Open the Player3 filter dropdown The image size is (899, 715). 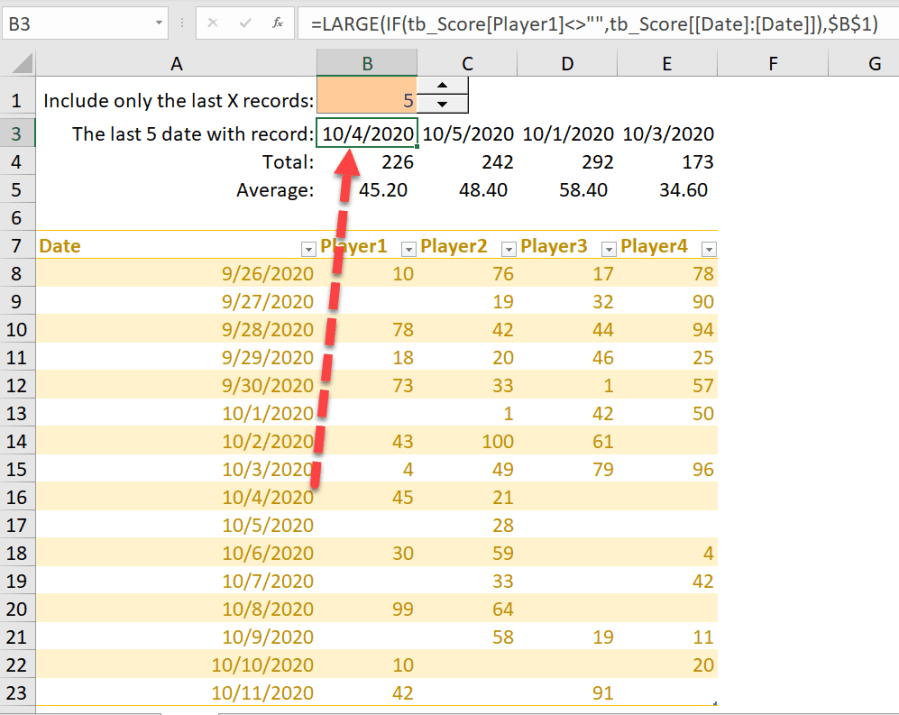click(608, 249)
